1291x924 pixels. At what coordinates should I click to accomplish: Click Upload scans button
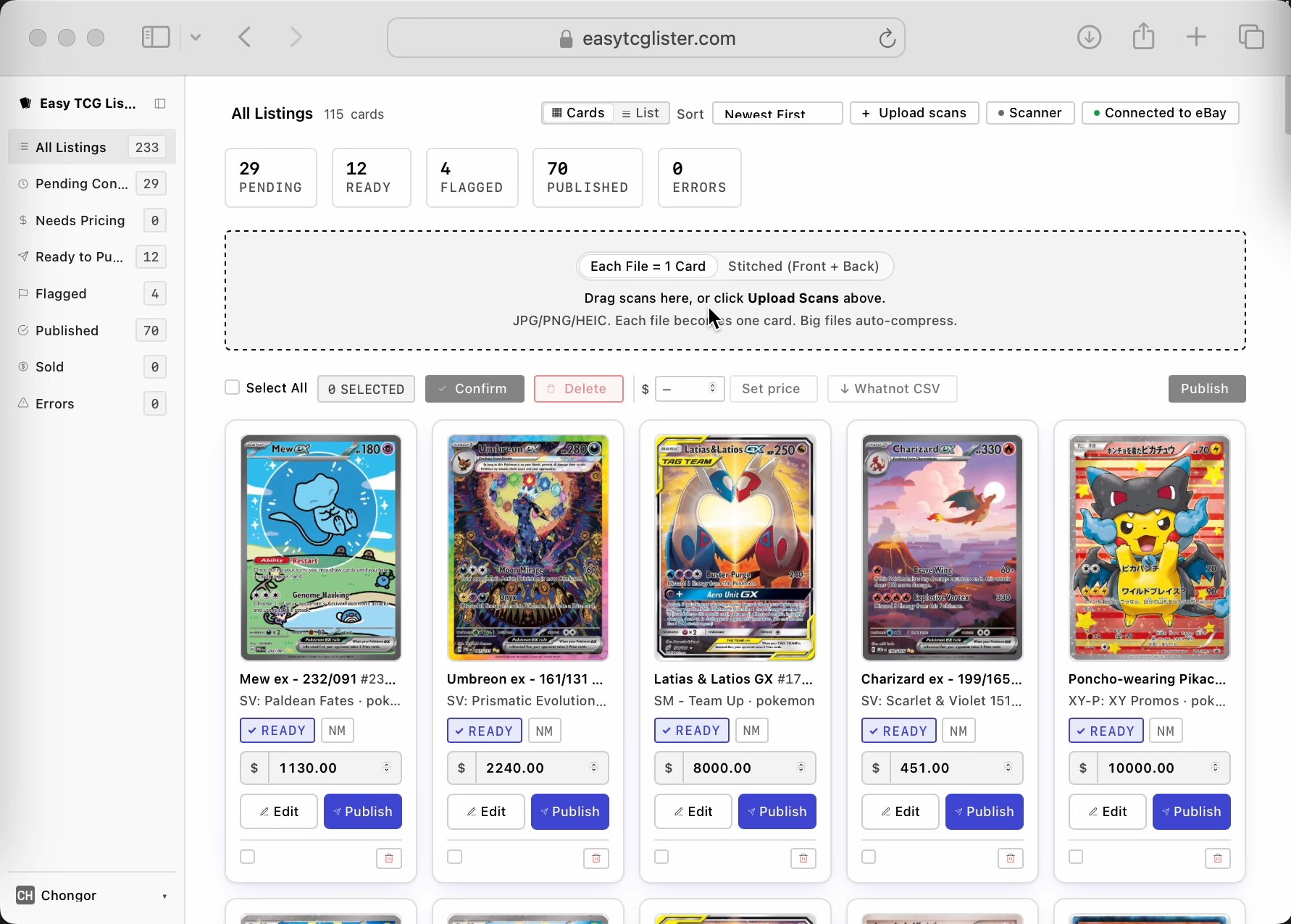914,113
